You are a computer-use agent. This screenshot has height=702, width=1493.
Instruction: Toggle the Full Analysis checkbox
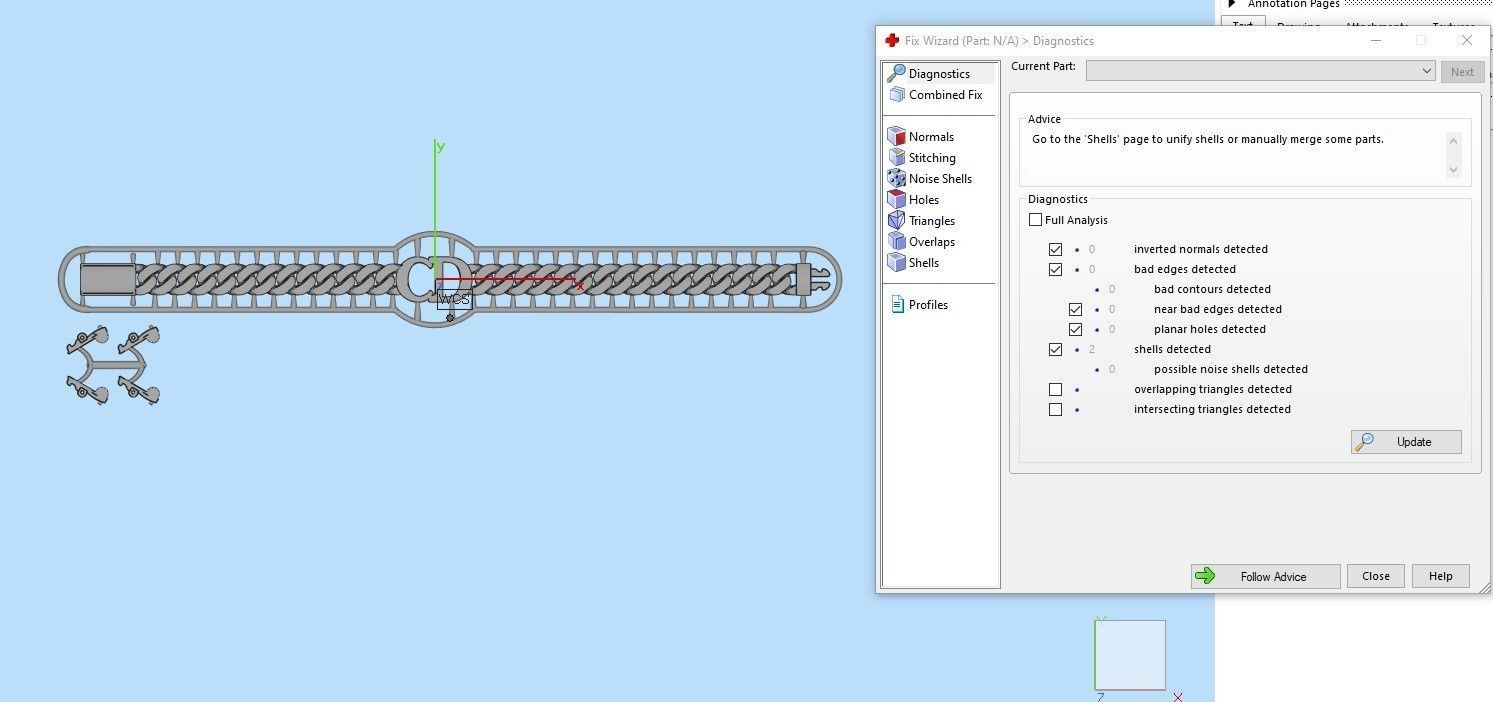1035,220
